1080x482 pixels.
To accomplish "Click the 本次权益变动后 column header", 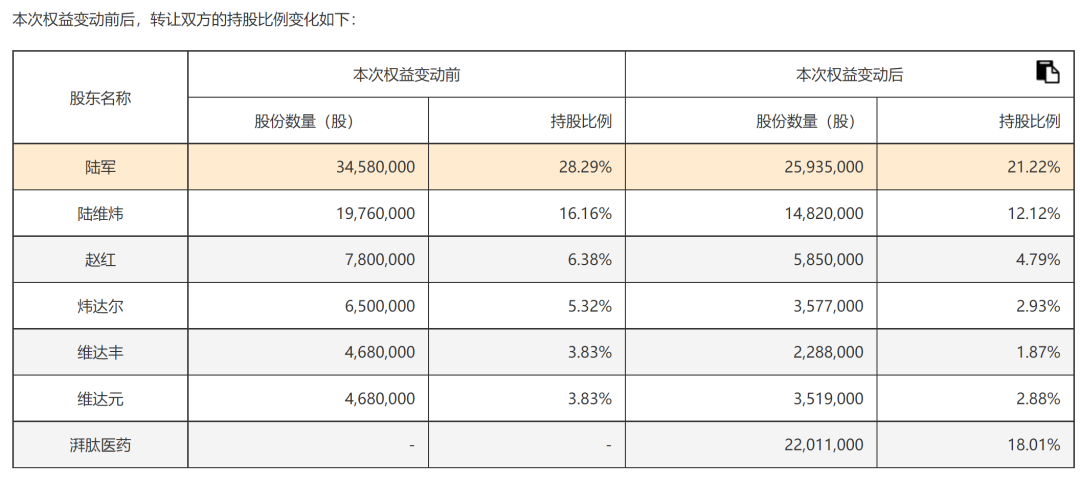I will point(849,74).
